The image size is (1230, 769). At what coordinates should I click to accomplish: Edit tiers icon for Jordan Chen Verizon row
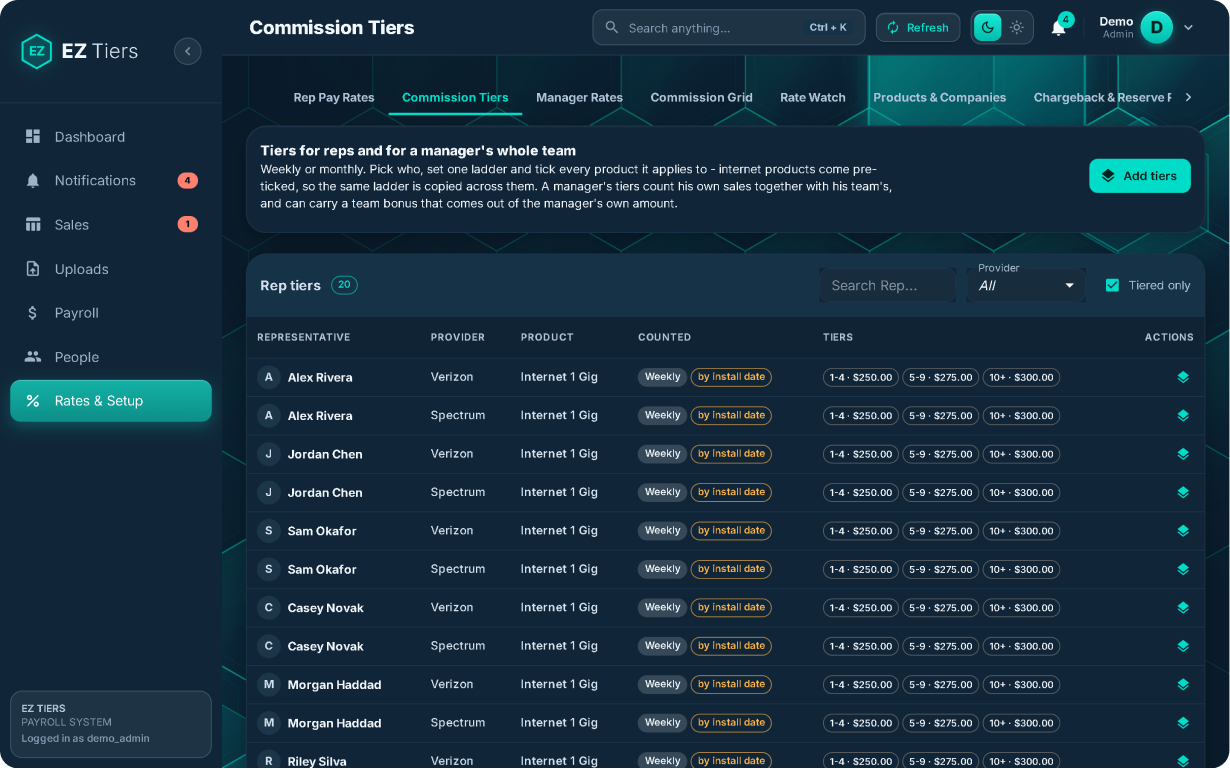(1183, 454)
